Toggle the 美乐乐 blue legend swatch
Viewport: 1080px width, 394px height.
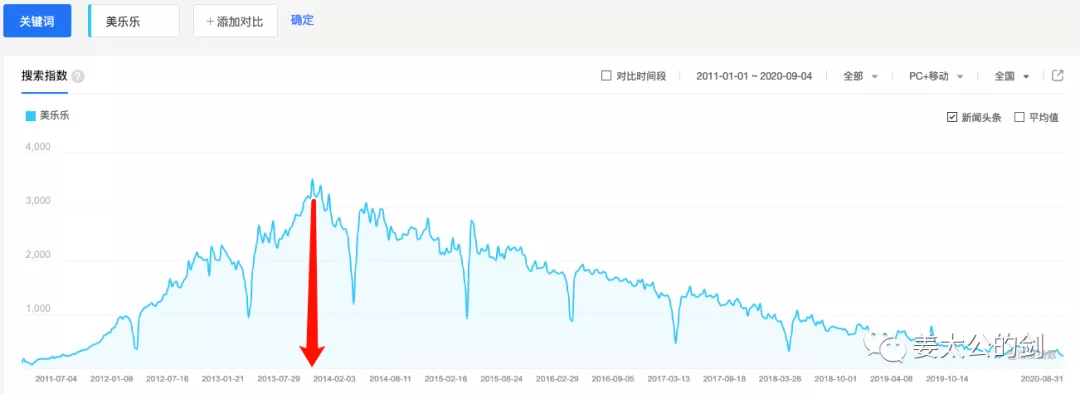tap(30, 116)
